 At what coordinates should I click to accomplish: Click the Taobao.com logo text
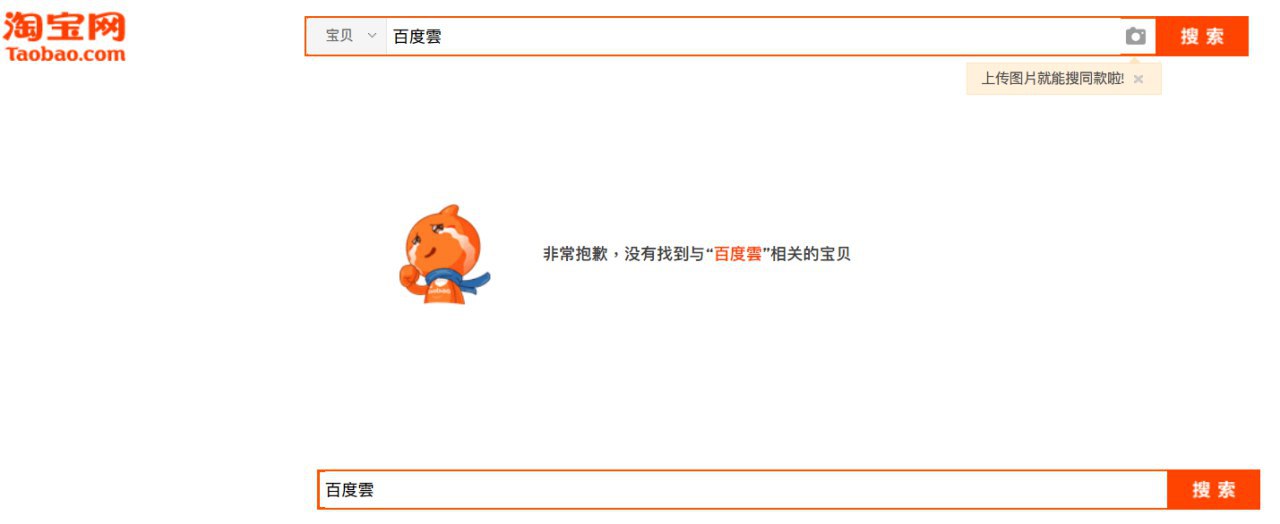(x=65, y=54)
